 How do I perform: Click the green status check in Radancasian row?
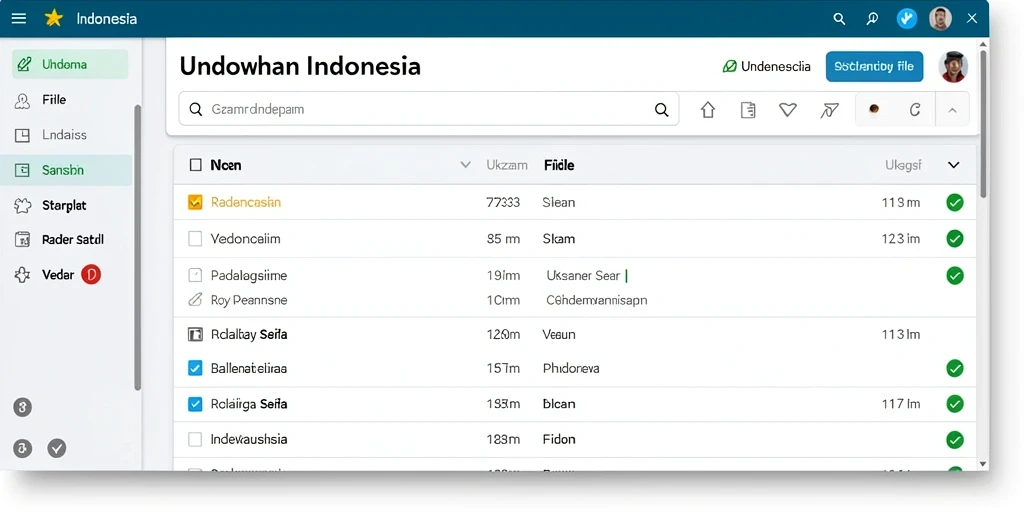955,202
